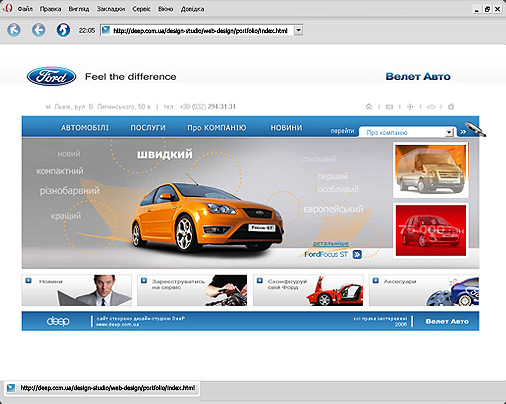Open 'Сконфігуруй свій Форд' card

(308, 290)
